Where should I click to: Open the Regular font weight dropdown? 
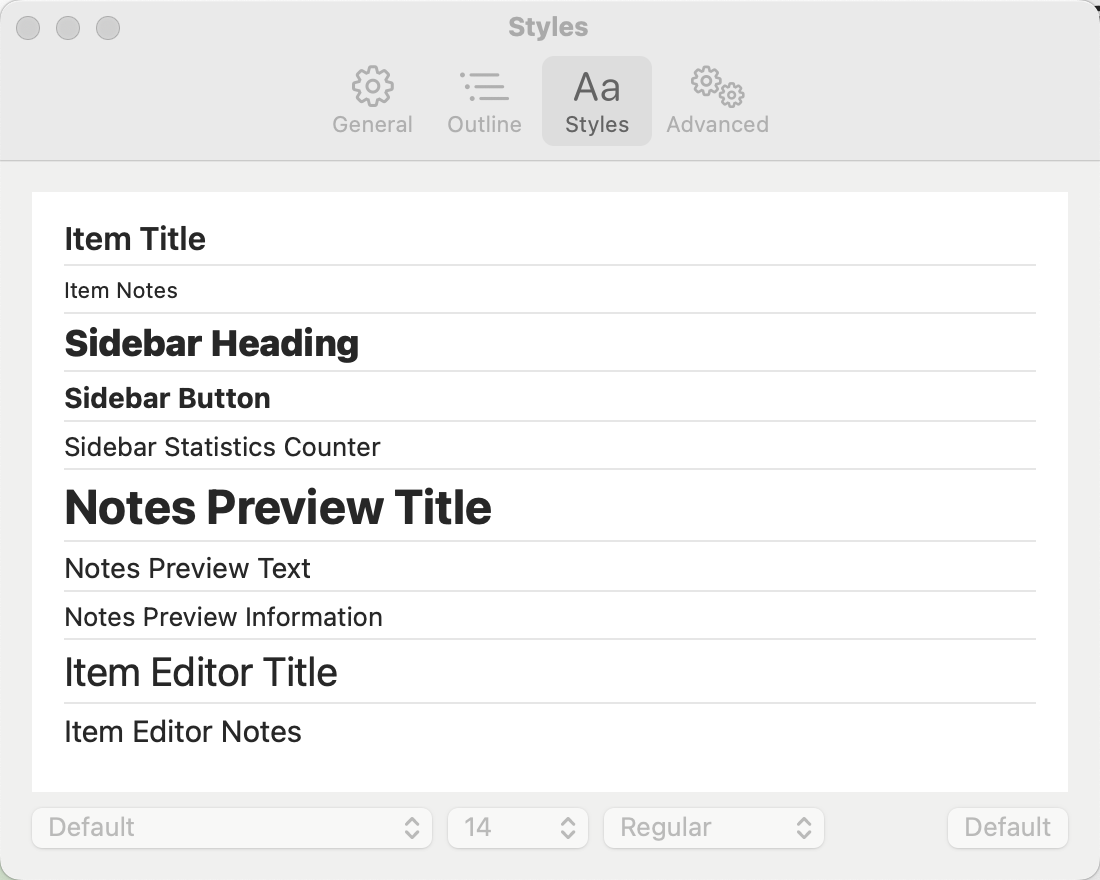pos(713,827)
